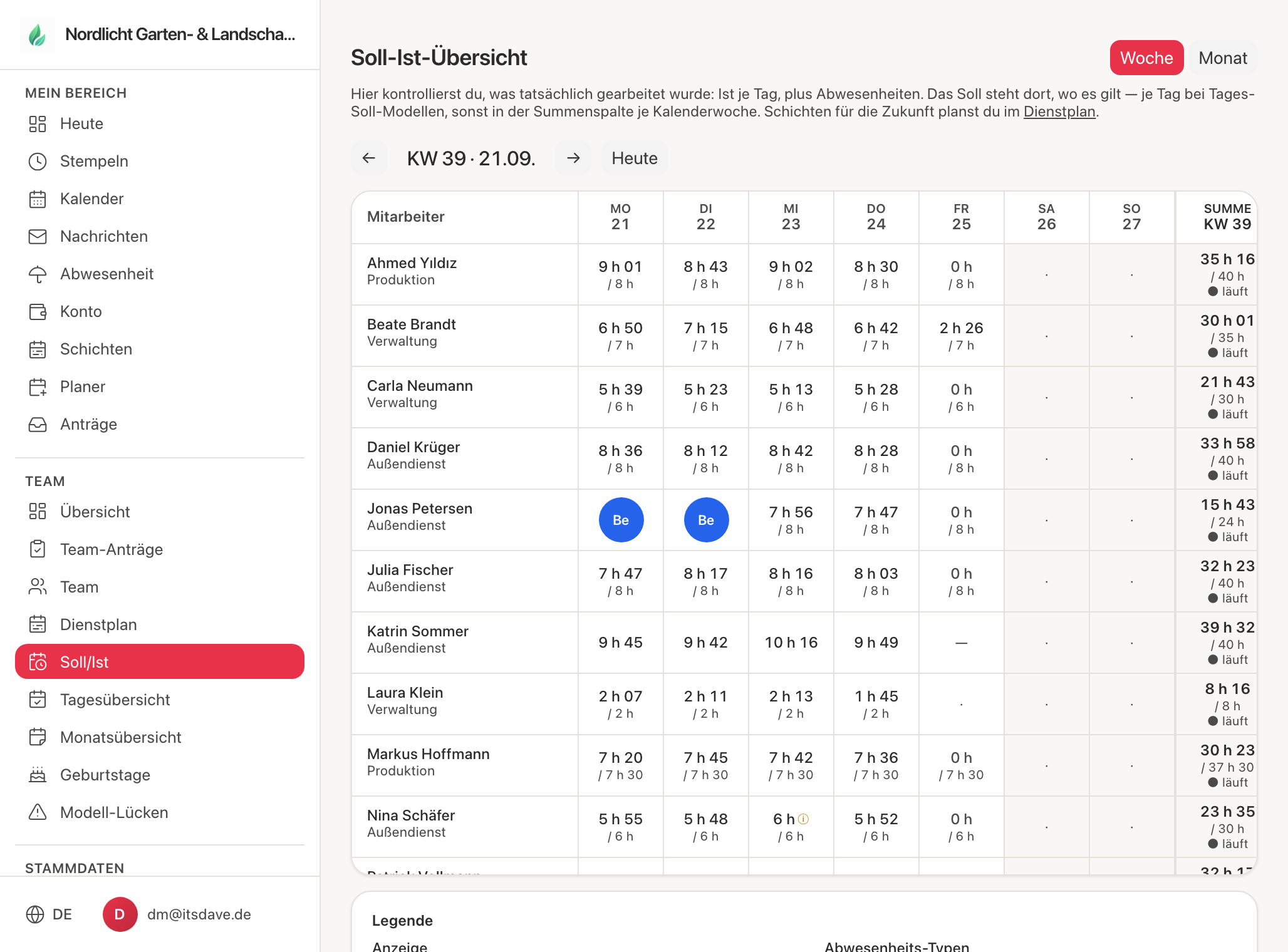The height and width of the screenshot is (952, 1288).
Task: Click the Nordlicht leaf logo
Action: coord(38,34)
